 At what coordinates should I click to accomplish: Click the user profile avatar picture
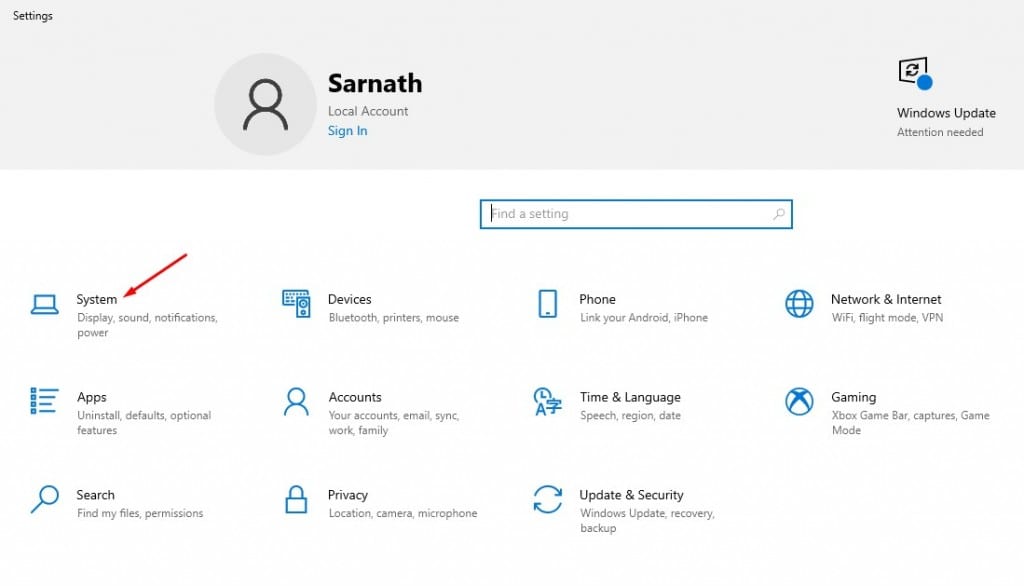(x=265, y=105)
